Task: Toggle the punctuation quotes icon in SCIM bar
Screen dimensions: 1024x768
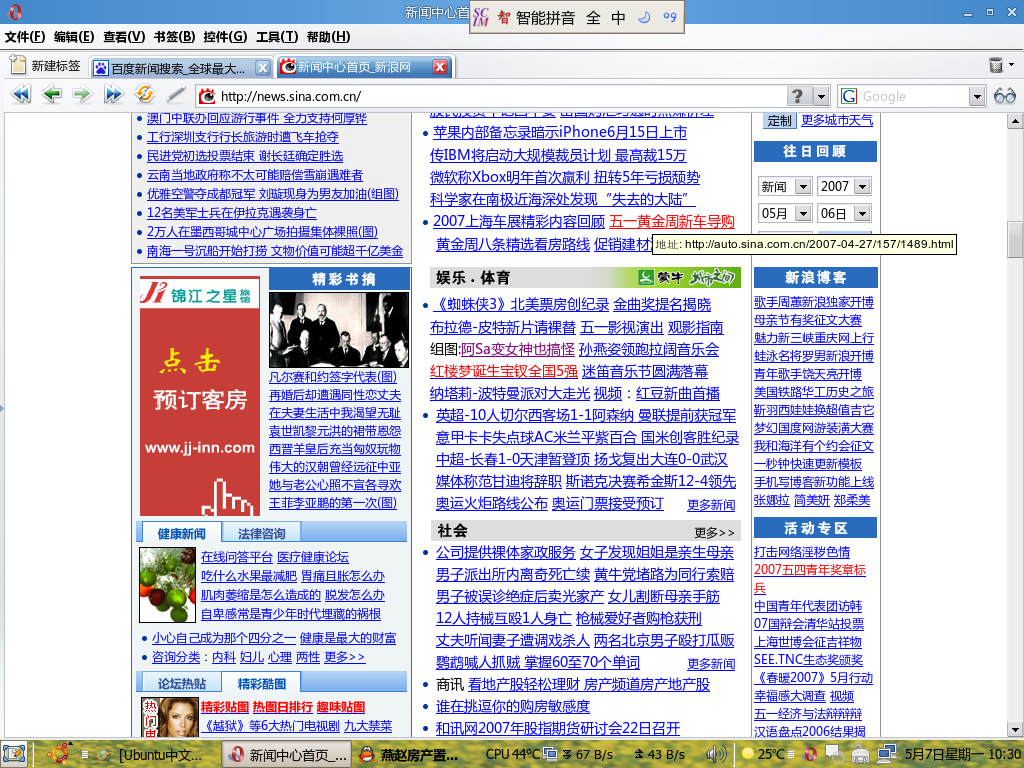Action: [670, 17]
